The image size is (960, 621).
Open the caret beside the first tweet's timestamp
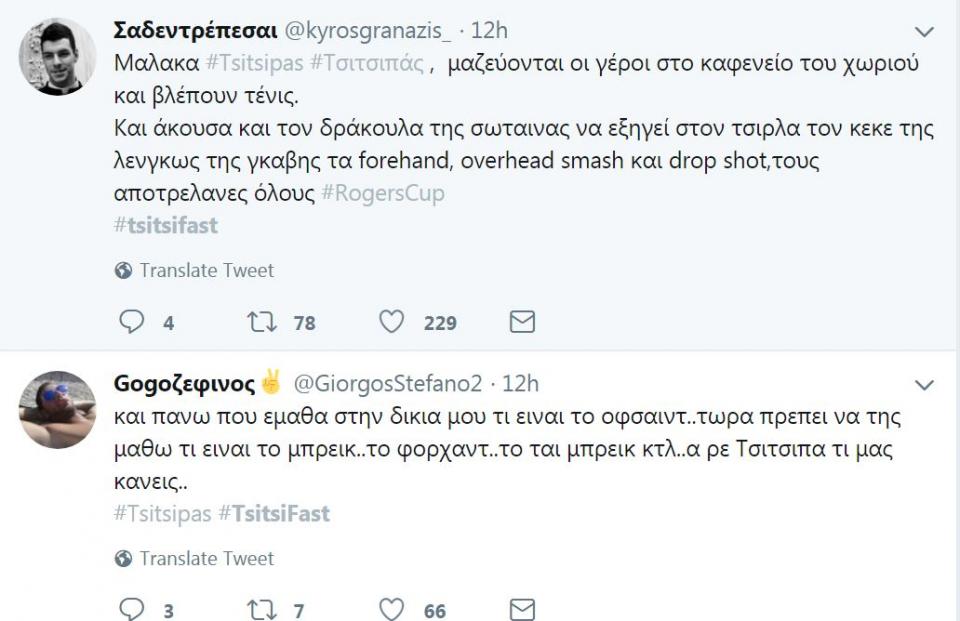(x=921, y=31)
